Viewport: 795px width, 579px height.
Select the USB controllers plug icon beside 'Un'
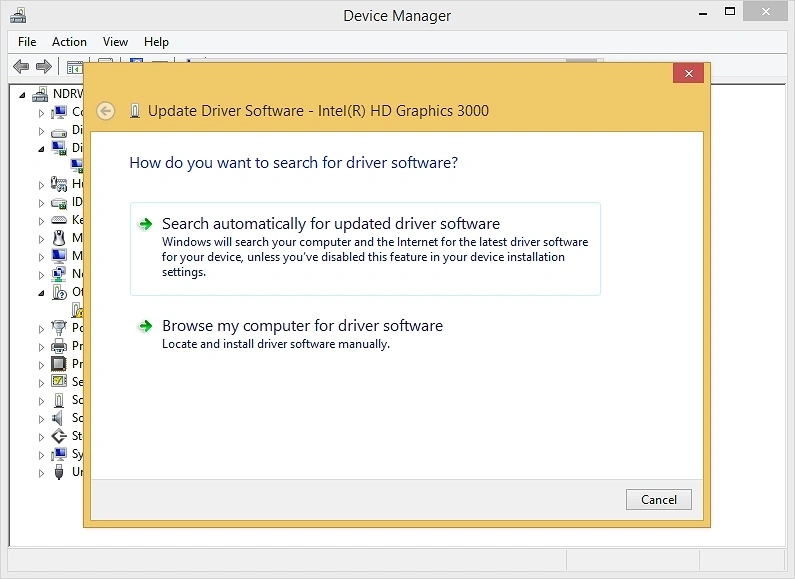tap(59, 472)
